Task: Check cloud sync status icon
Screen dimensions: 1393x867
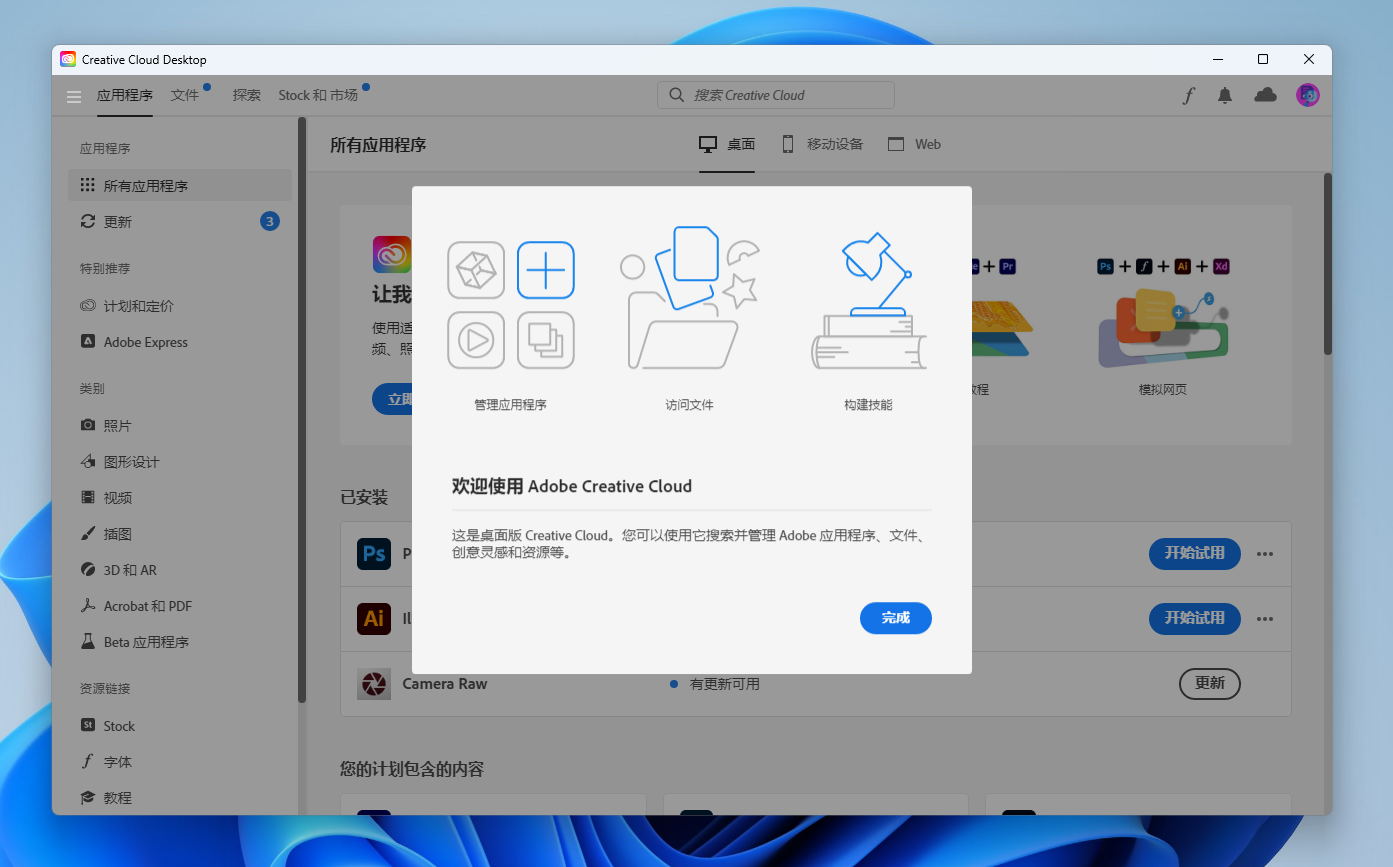Action: click(x=1266, y=95)
